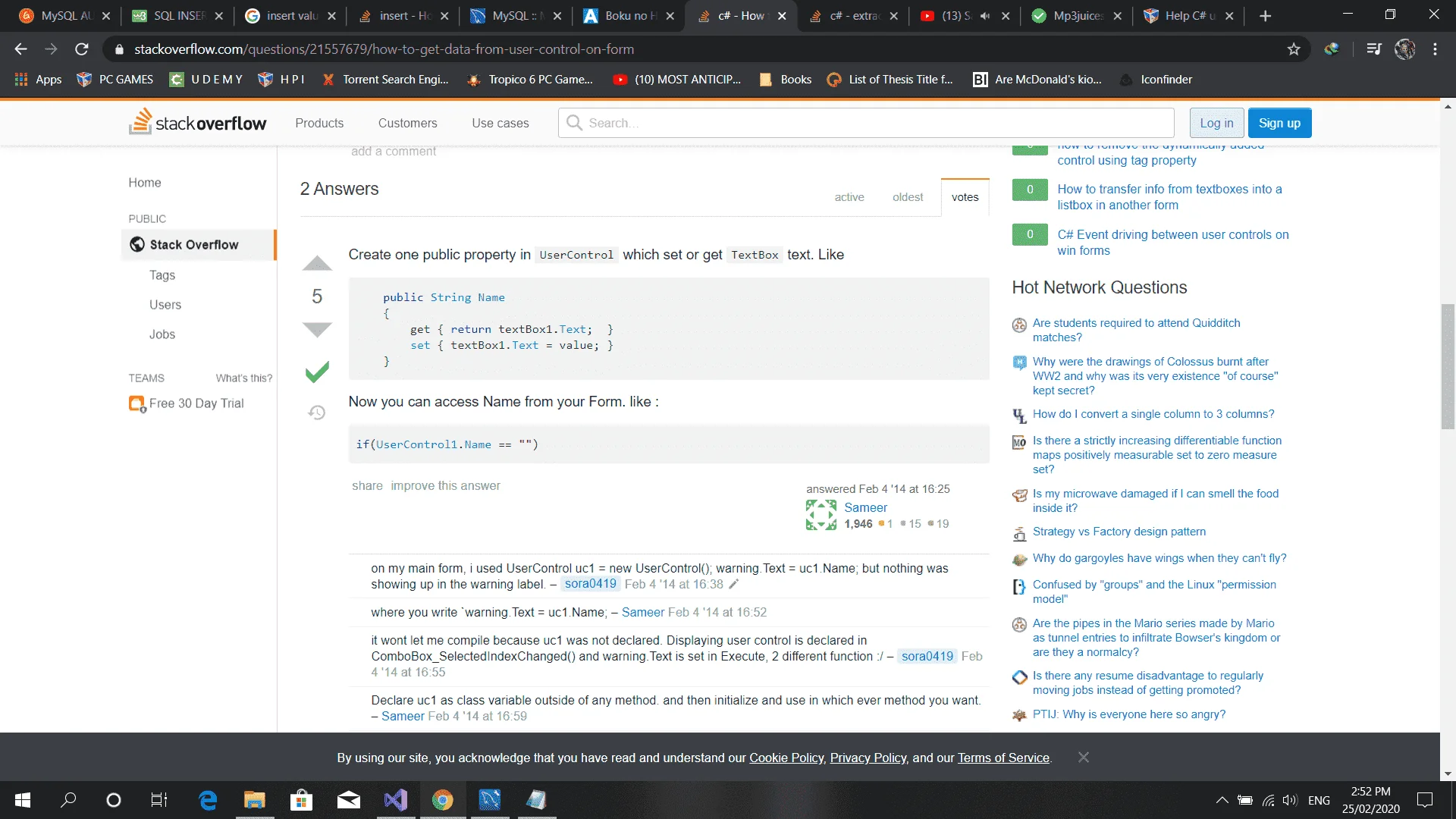The image size is (1456, 819).
Task: Open Microsoft Edge from the taskbar
Action: (207, 800)
